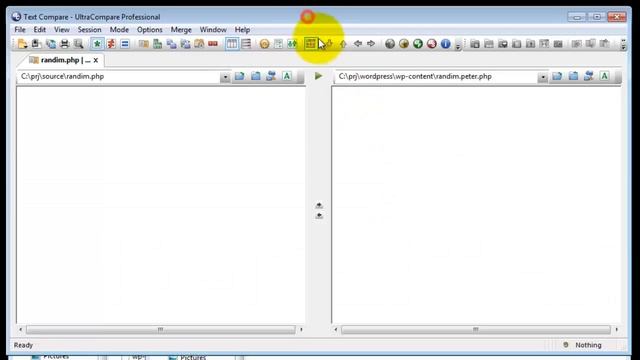Start comparison with the green play arrow
The image size is (640, 360).
pos(318,76)
